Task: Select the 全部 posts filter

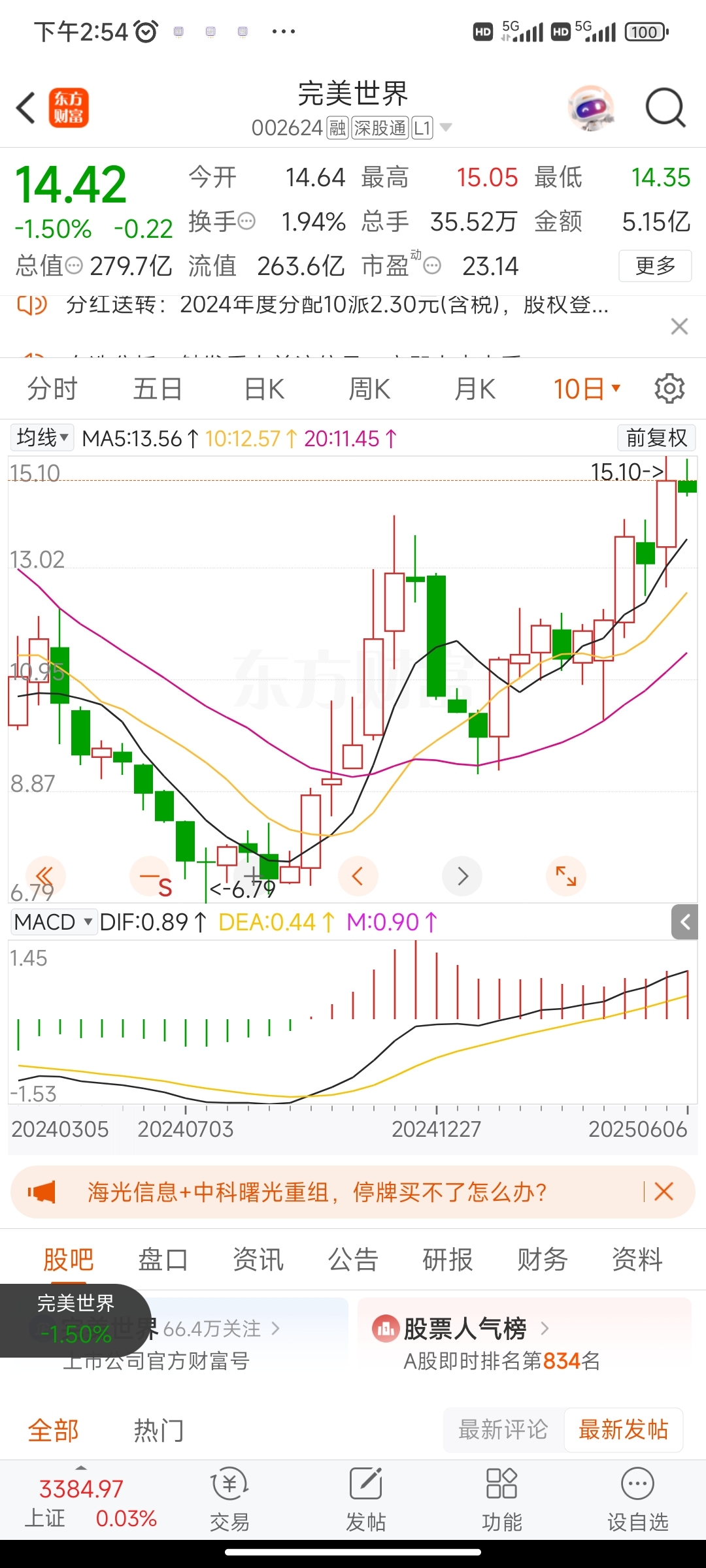Action: tap(54, 1430)
